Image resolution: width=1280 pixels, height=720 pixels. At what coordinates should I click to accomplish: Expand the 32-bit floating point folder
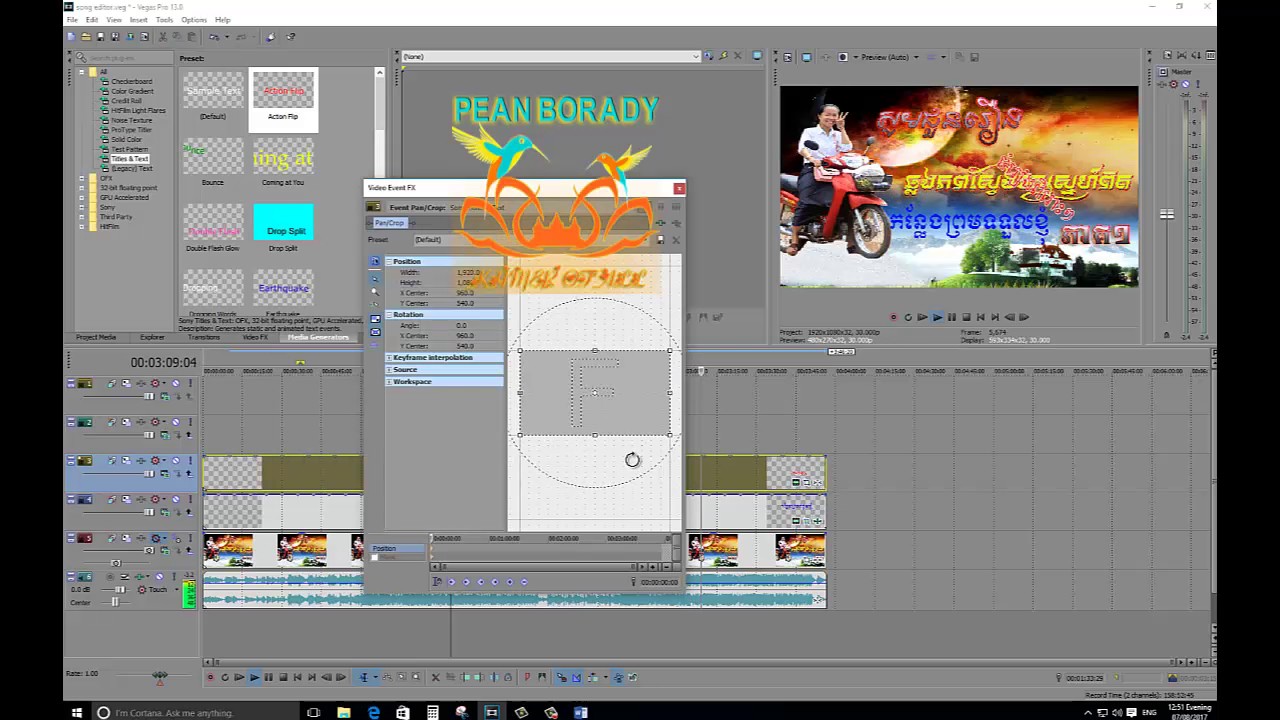coord(82,188)
